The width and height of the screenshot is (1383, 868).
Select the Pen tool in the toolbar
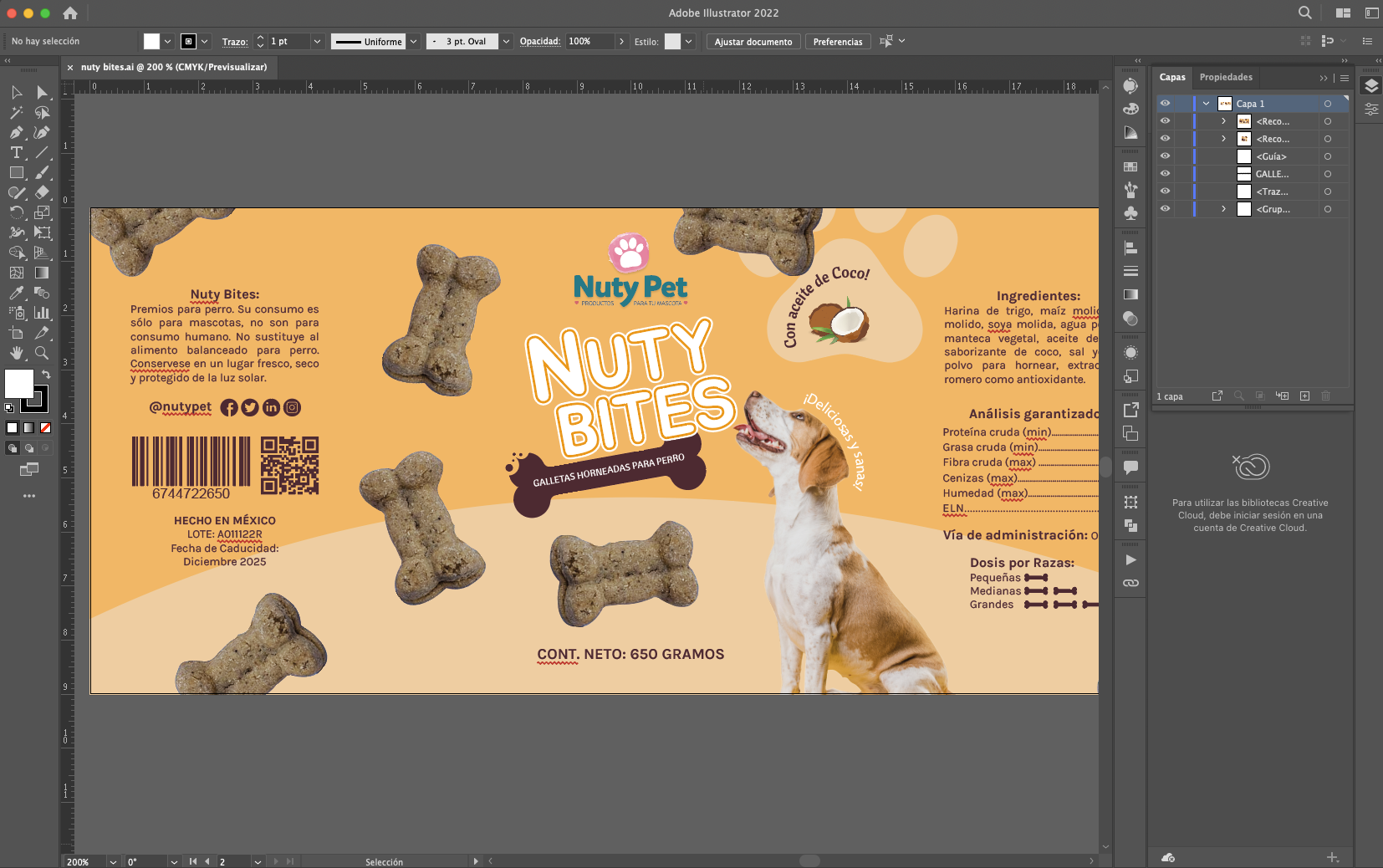click(17, 133)
